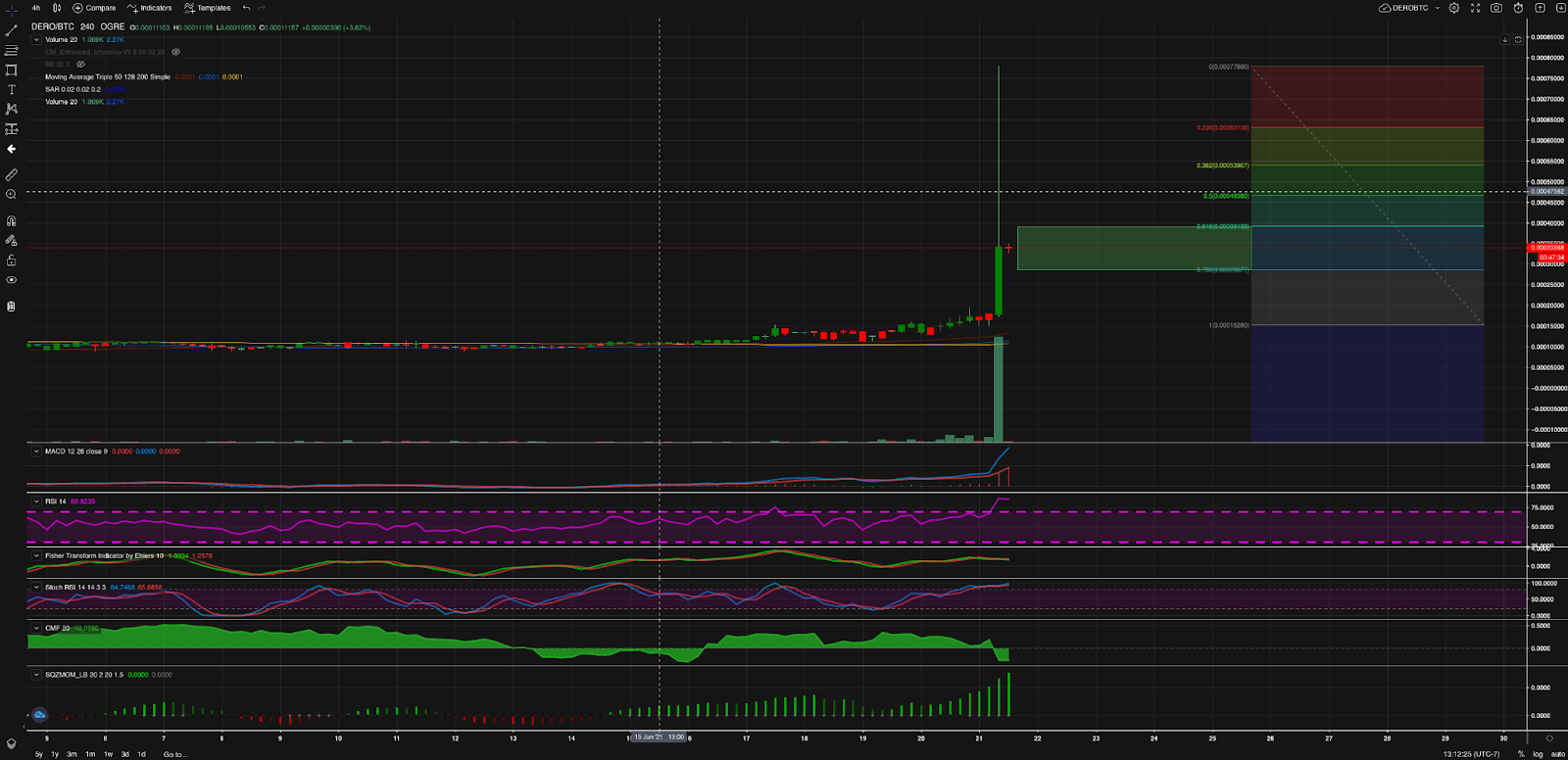Toggle lock all drawing tools
This screenshot has width=1568, height=760.
[x=12, y=260]
